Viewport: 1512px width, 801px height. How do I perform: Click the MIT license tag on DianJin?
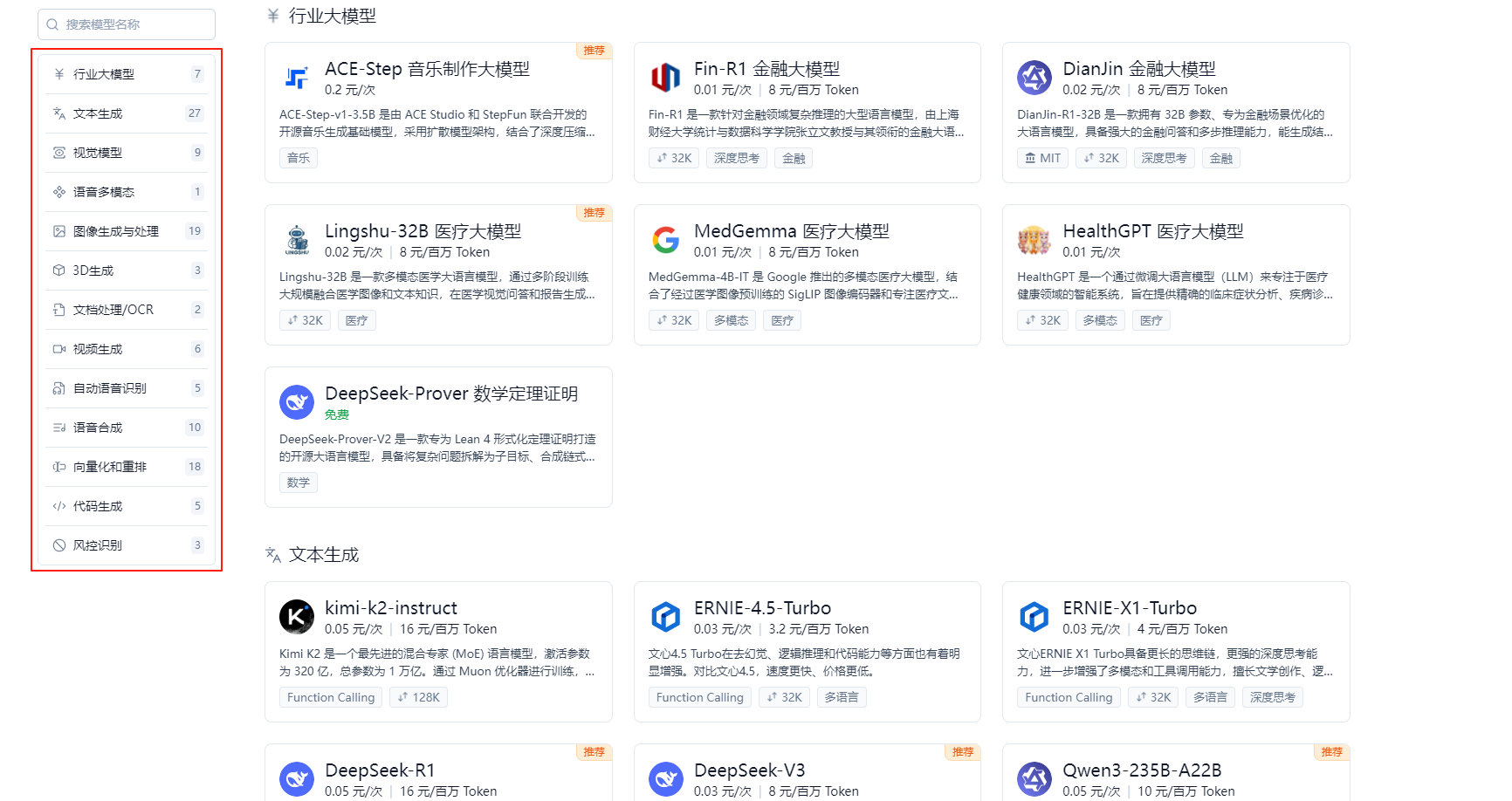click(1043, 158)
